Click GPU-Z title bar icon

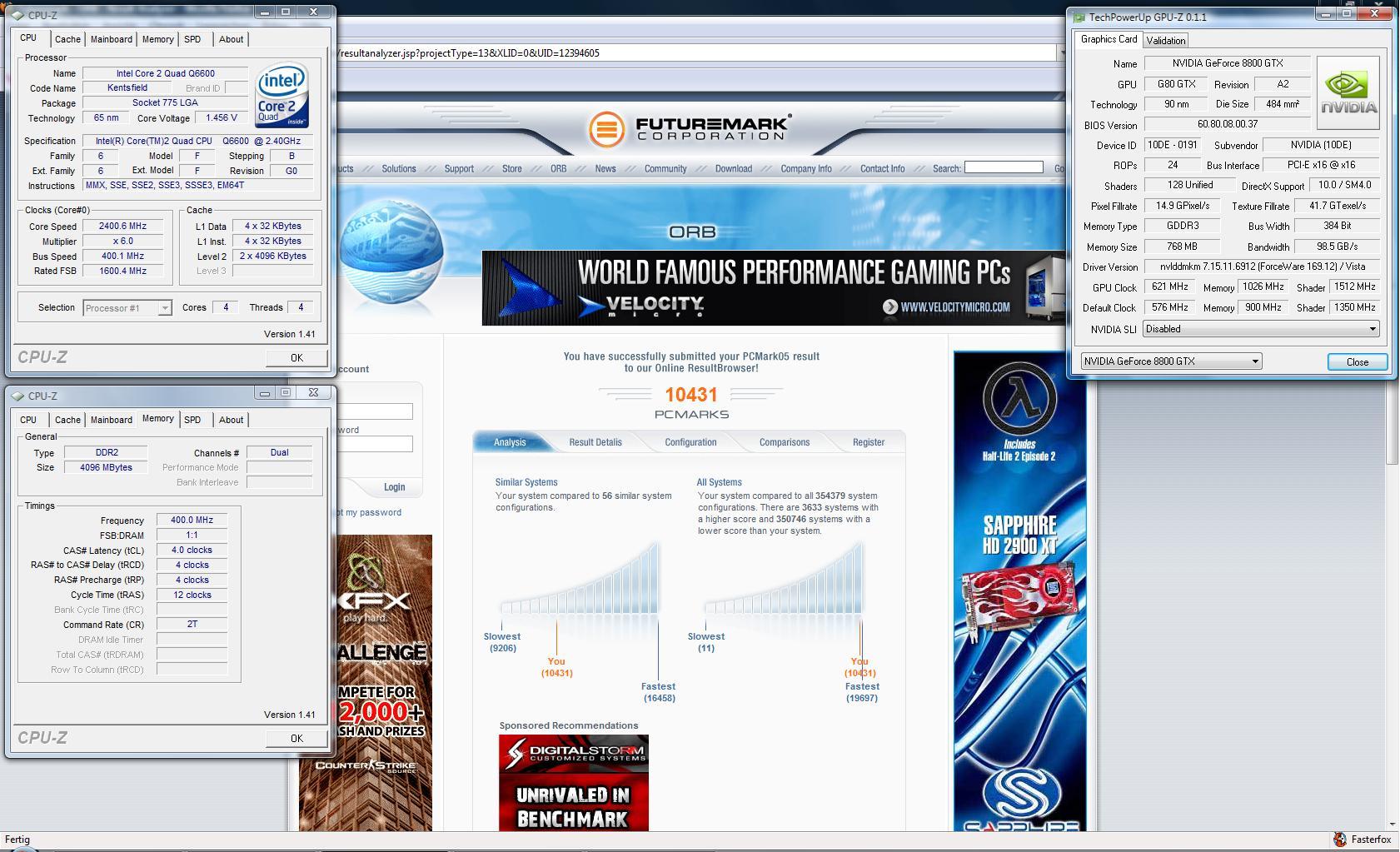(1079, 17)
